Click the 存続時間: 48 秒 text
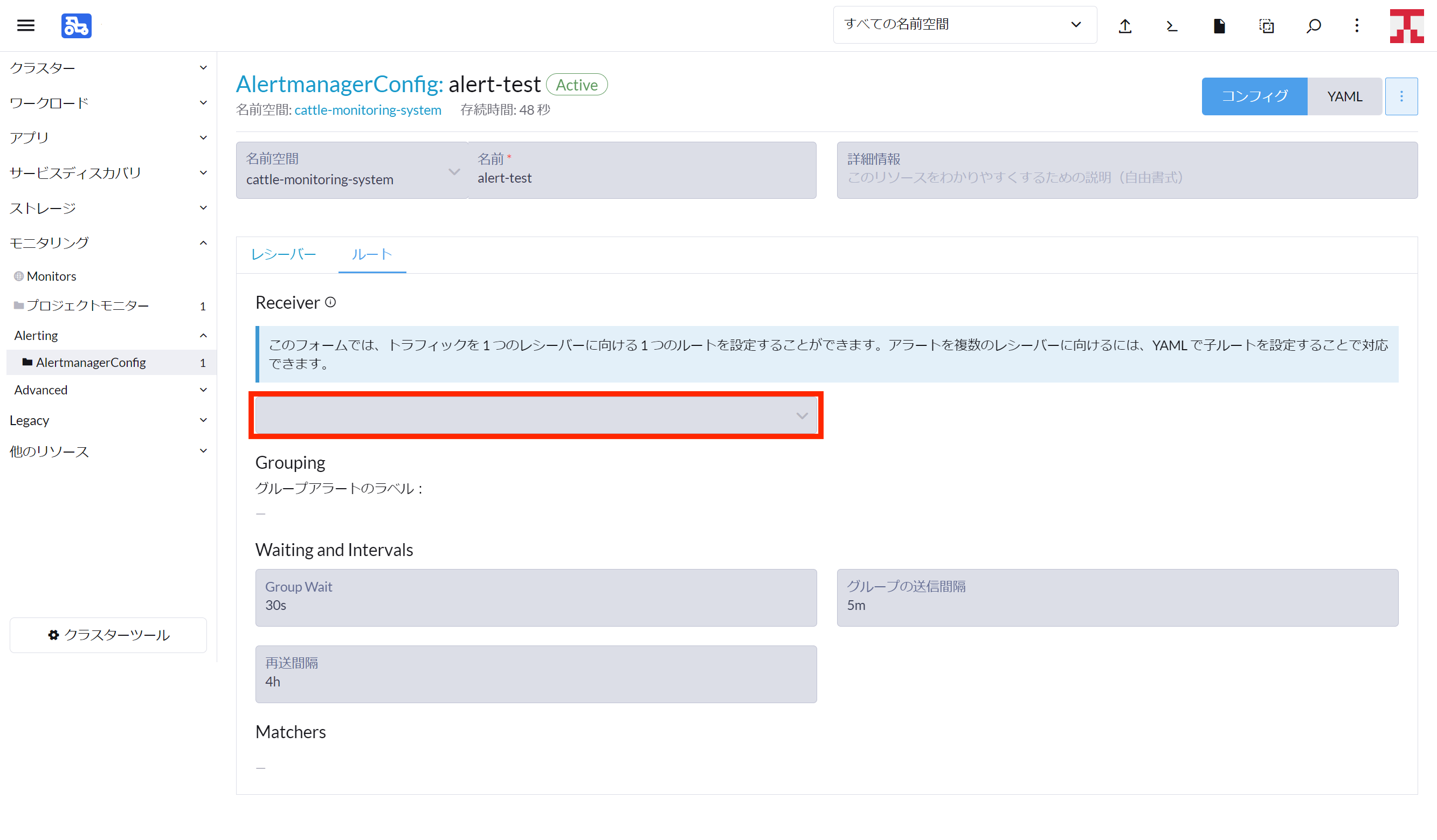Viewport: 1437px width, 840px height. 505,110
